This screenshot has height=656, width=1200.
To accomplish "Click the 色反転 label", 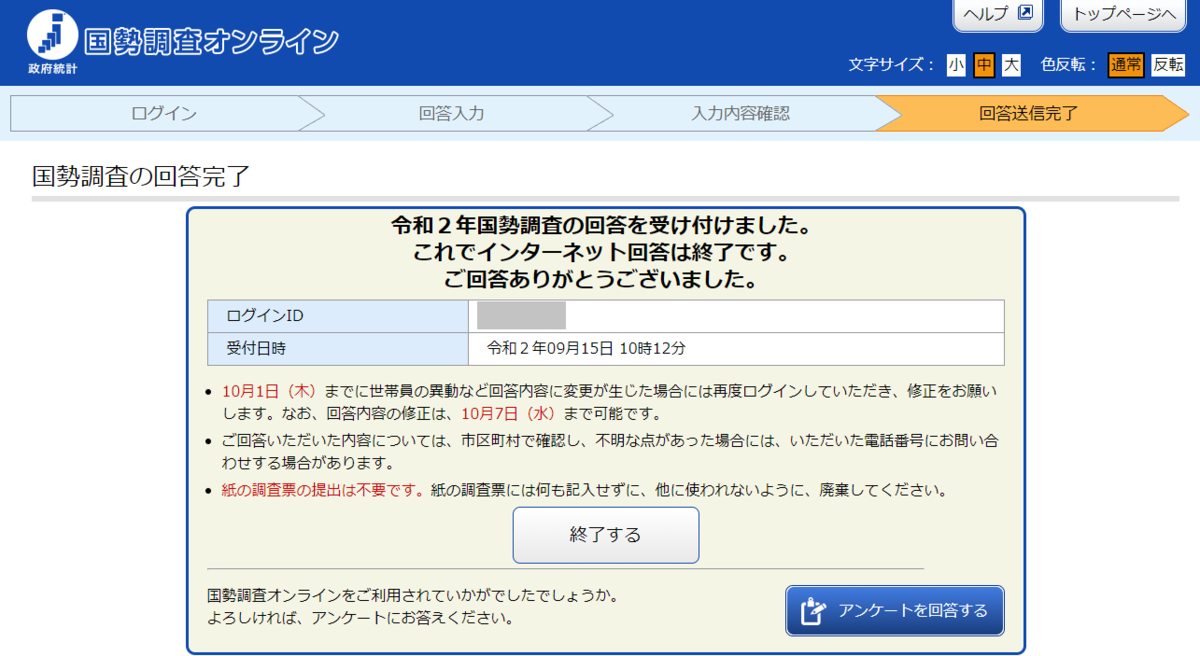I will (1070, 65).
